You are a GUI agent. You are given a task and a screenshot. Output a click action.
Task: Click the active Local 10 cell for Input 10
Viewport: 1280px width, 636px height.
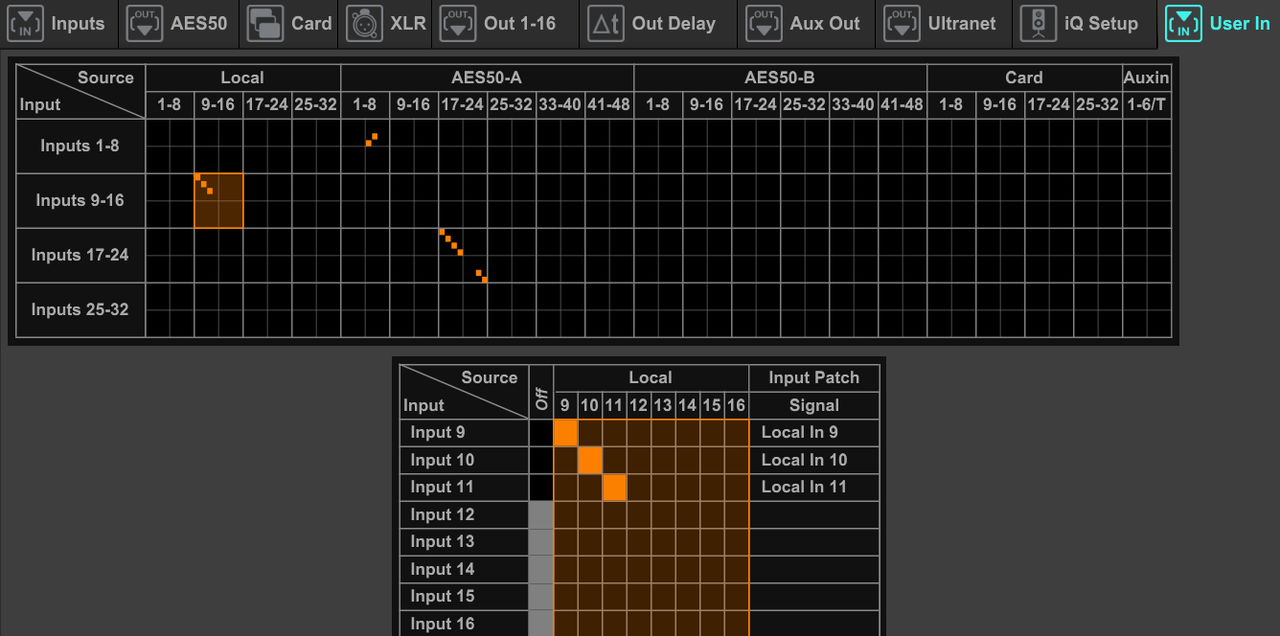pos(590,460)
